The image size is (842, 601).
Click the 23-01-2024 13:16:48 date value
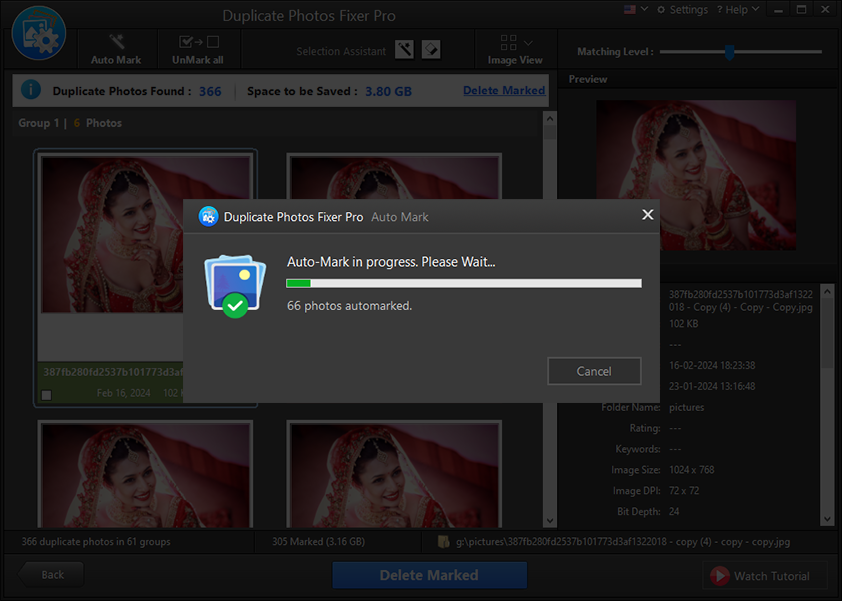click(712, 386)
